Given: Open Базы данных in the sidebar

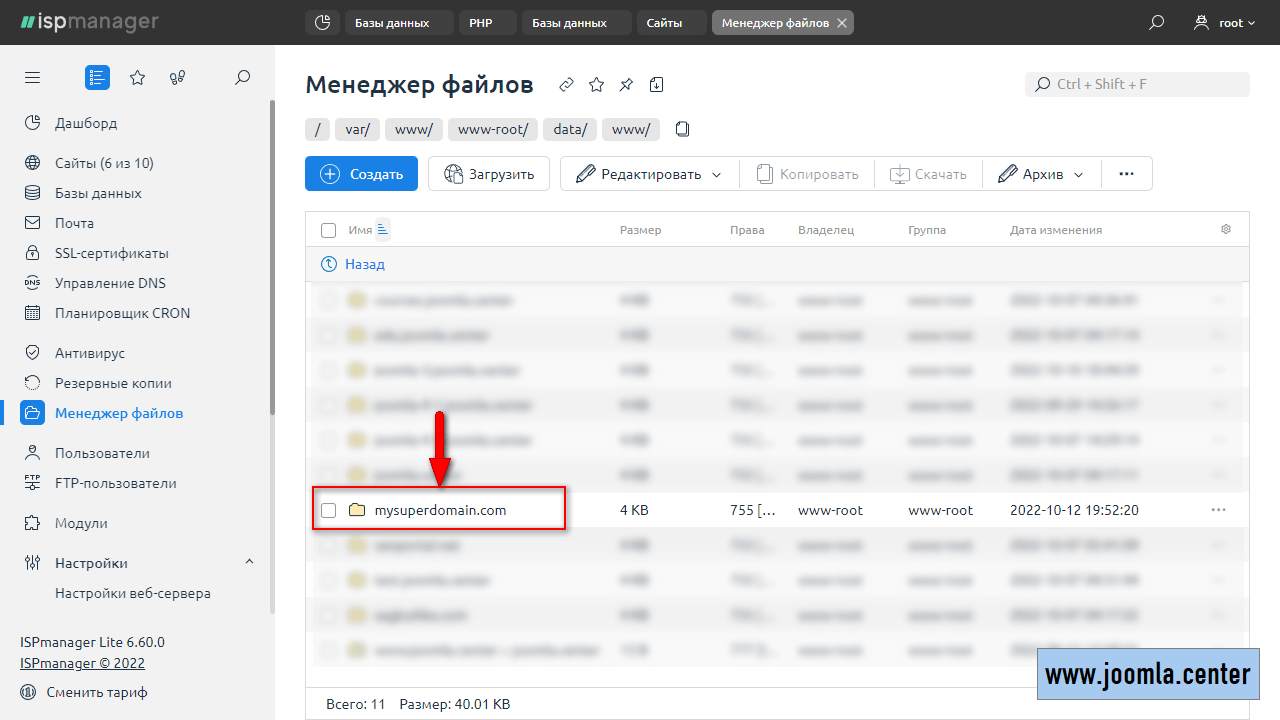Looking at the screenshot, I should tap(98, 193).
